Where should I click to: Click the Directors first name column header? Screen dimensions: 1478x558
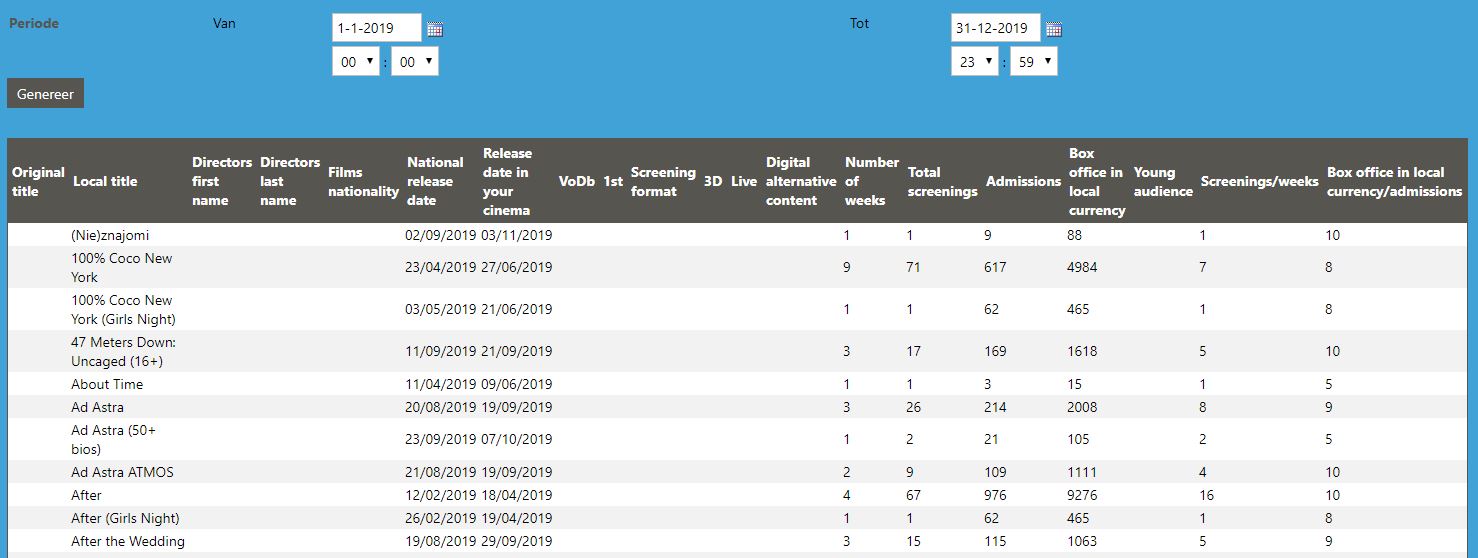222,181
